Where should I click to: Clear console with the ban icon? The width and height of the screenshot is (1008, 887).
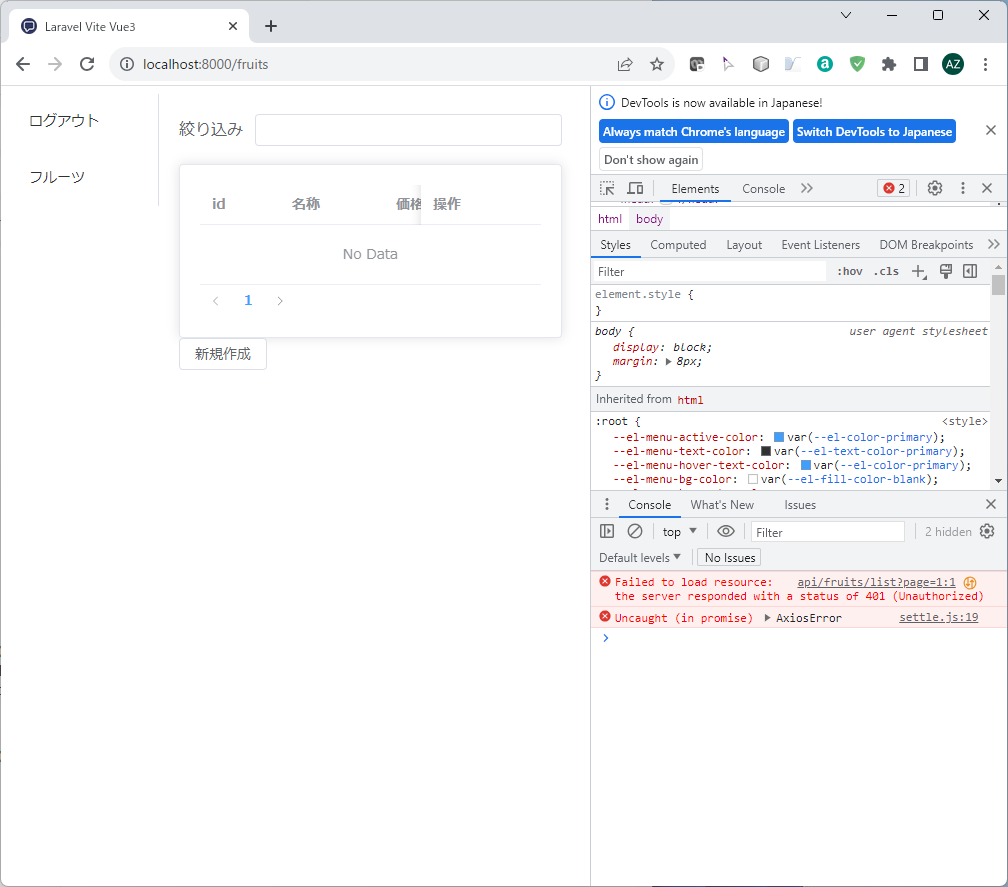(x=634, y=531)
